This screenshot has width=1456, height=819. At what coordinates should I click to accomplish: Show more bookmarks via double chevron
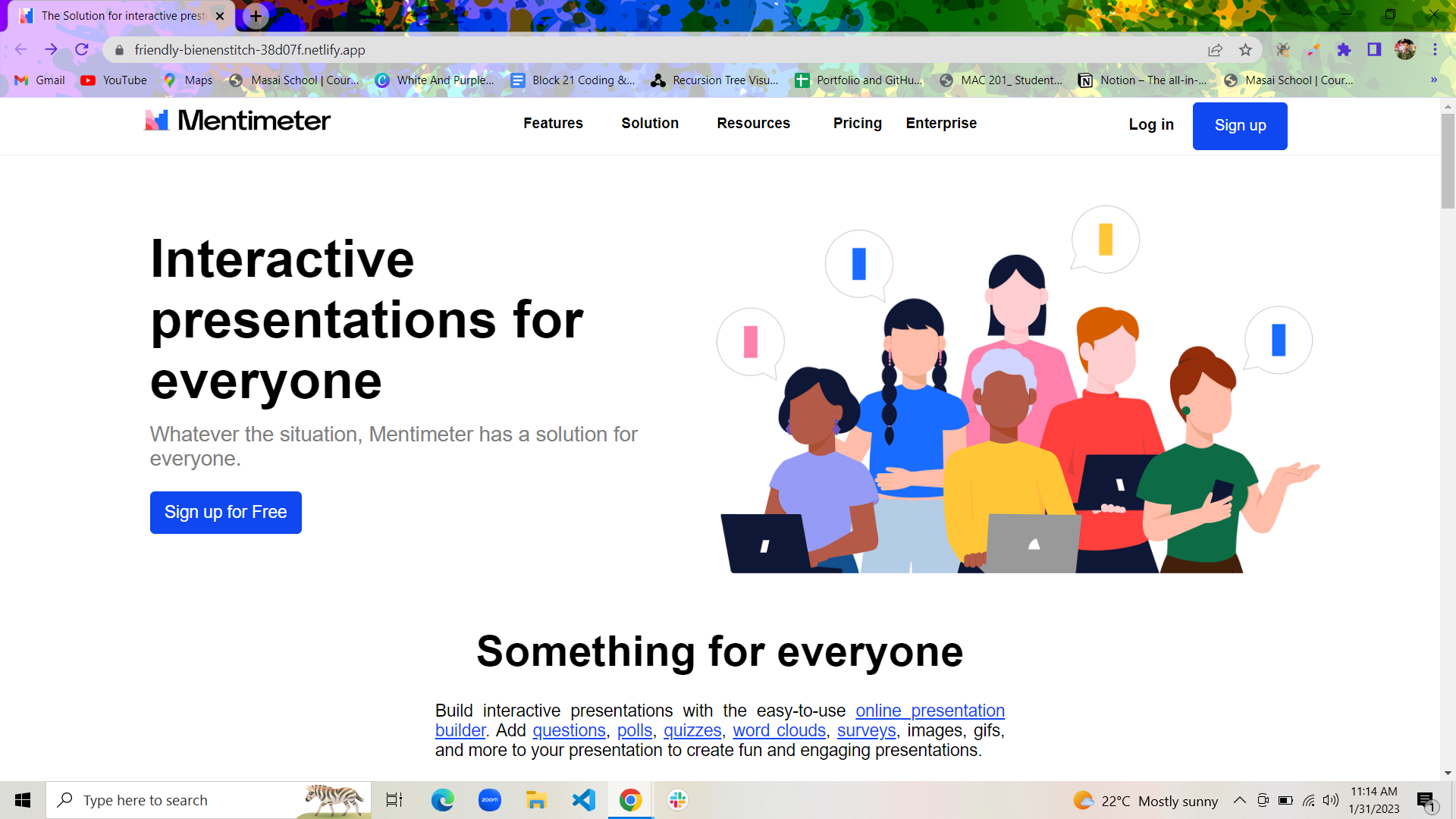(x=1433, y=80)
